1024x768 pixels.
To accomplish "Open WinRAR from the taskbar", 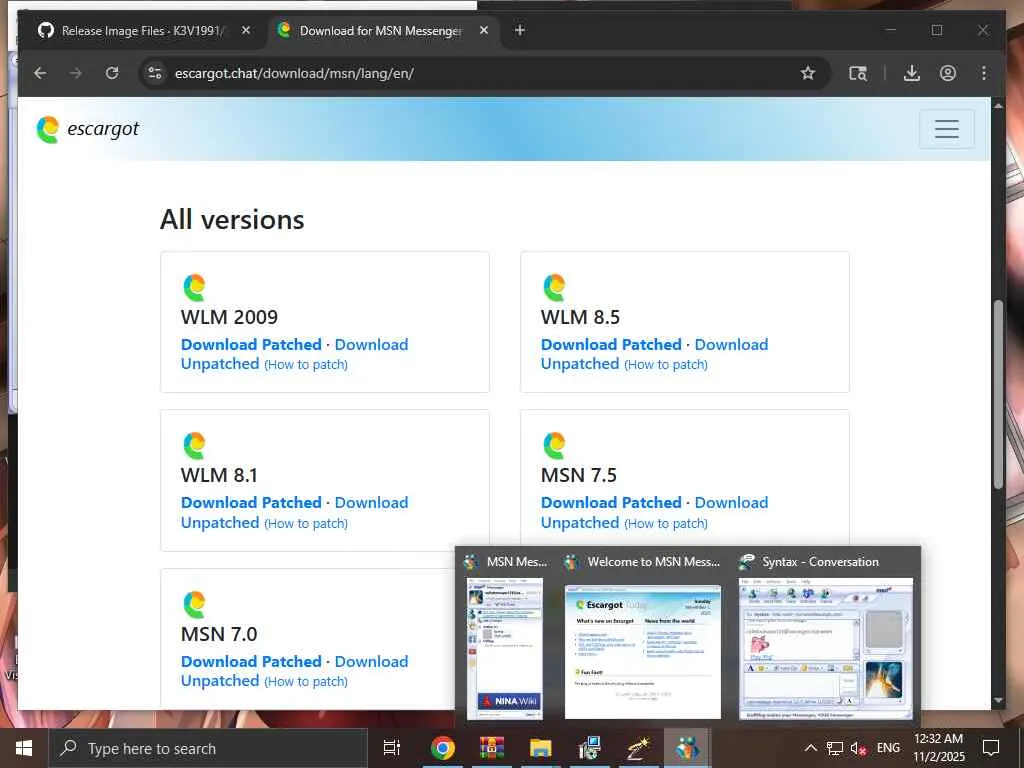I will pos(492,748).
